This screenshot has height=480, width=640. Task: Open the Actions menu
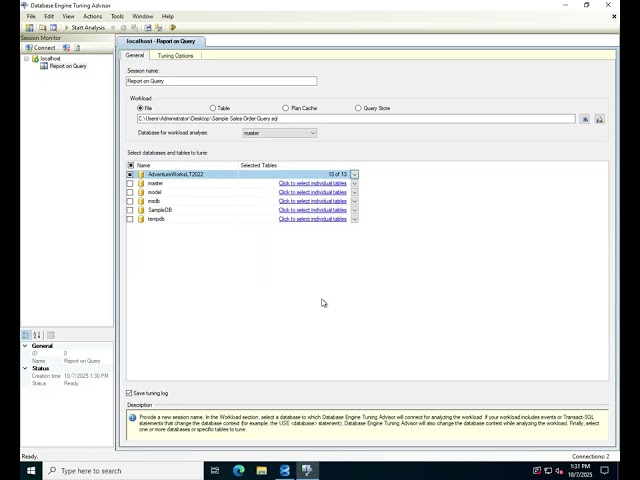click(93, 16)
